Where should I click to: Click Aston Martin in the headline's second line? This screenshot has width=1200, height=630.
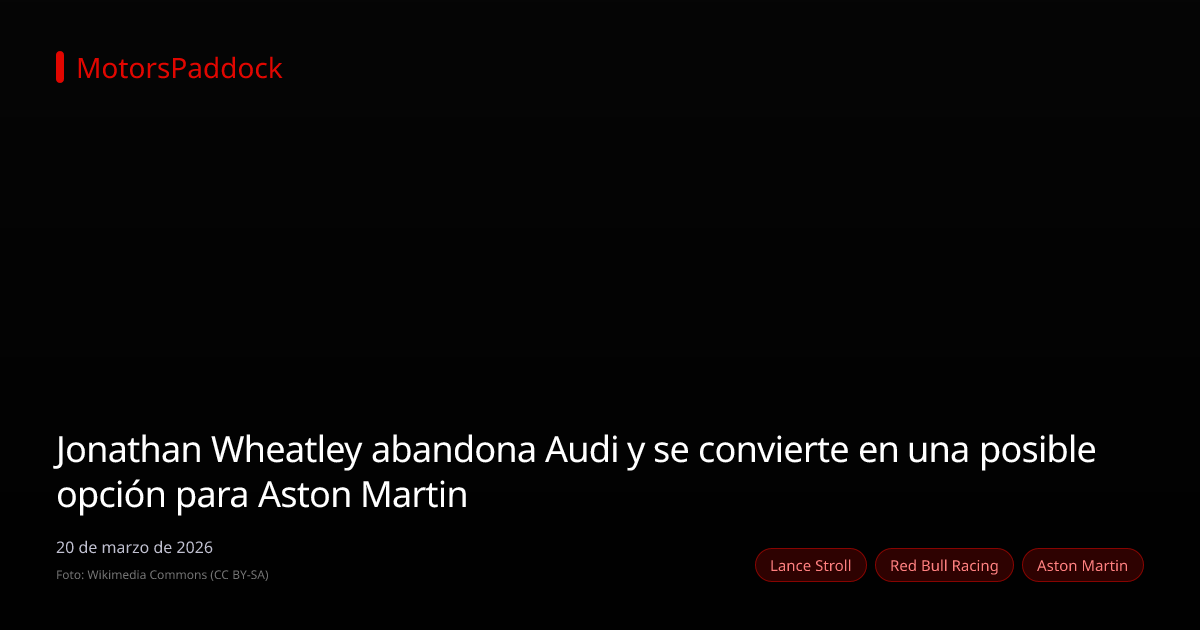click(x=363, y=496)
